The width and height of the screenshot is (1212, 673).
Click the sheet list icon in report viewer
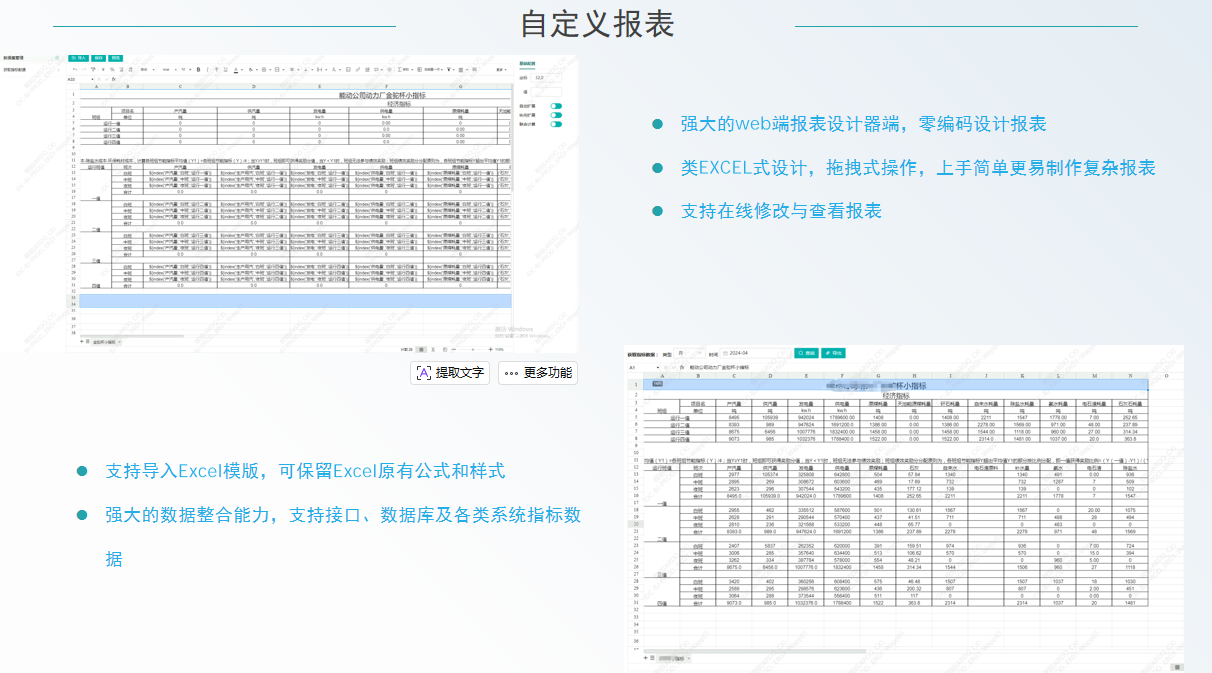click(x=653, y=658)
